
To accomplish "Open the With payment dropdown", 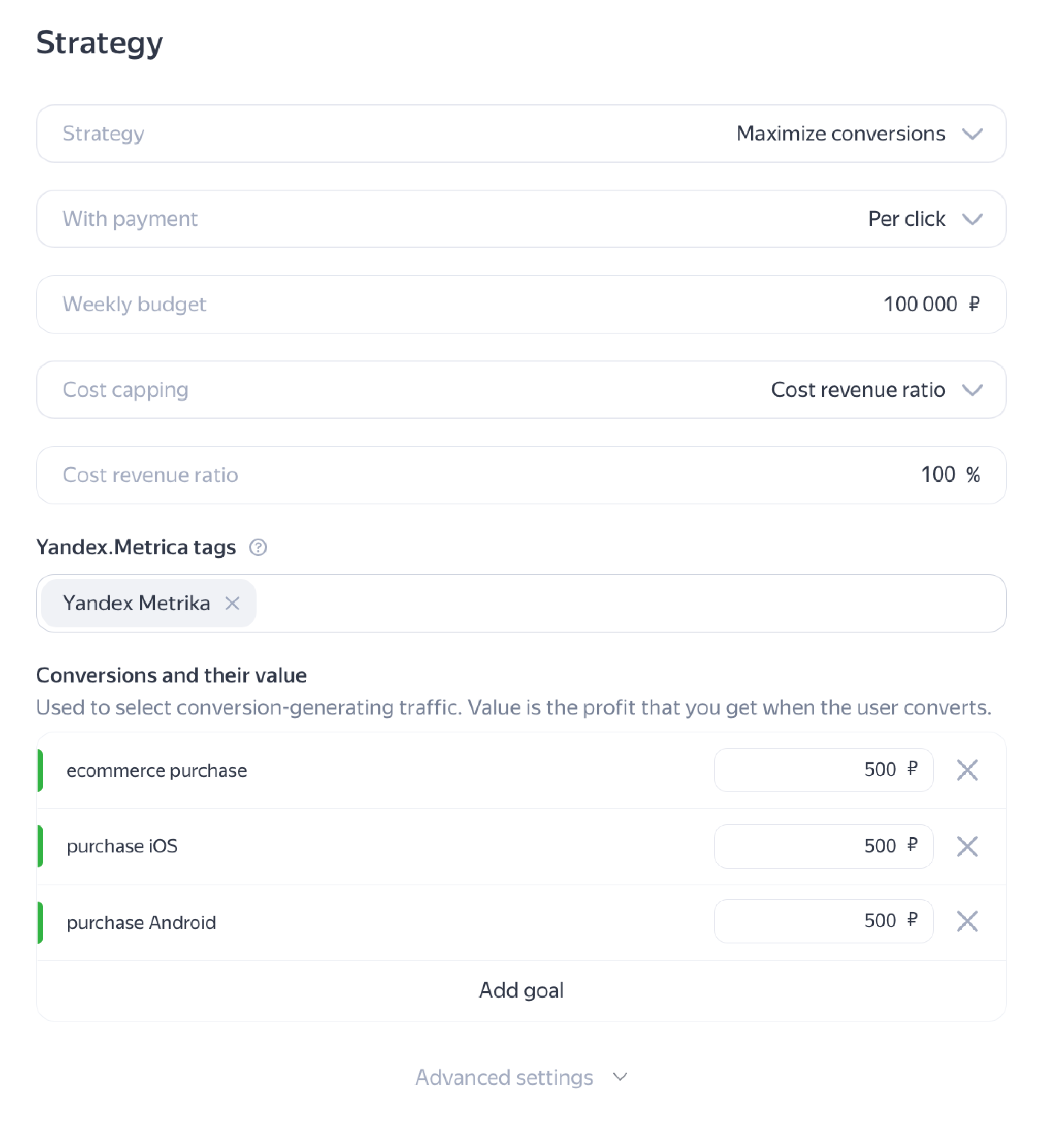I will (x=973, y=219).
